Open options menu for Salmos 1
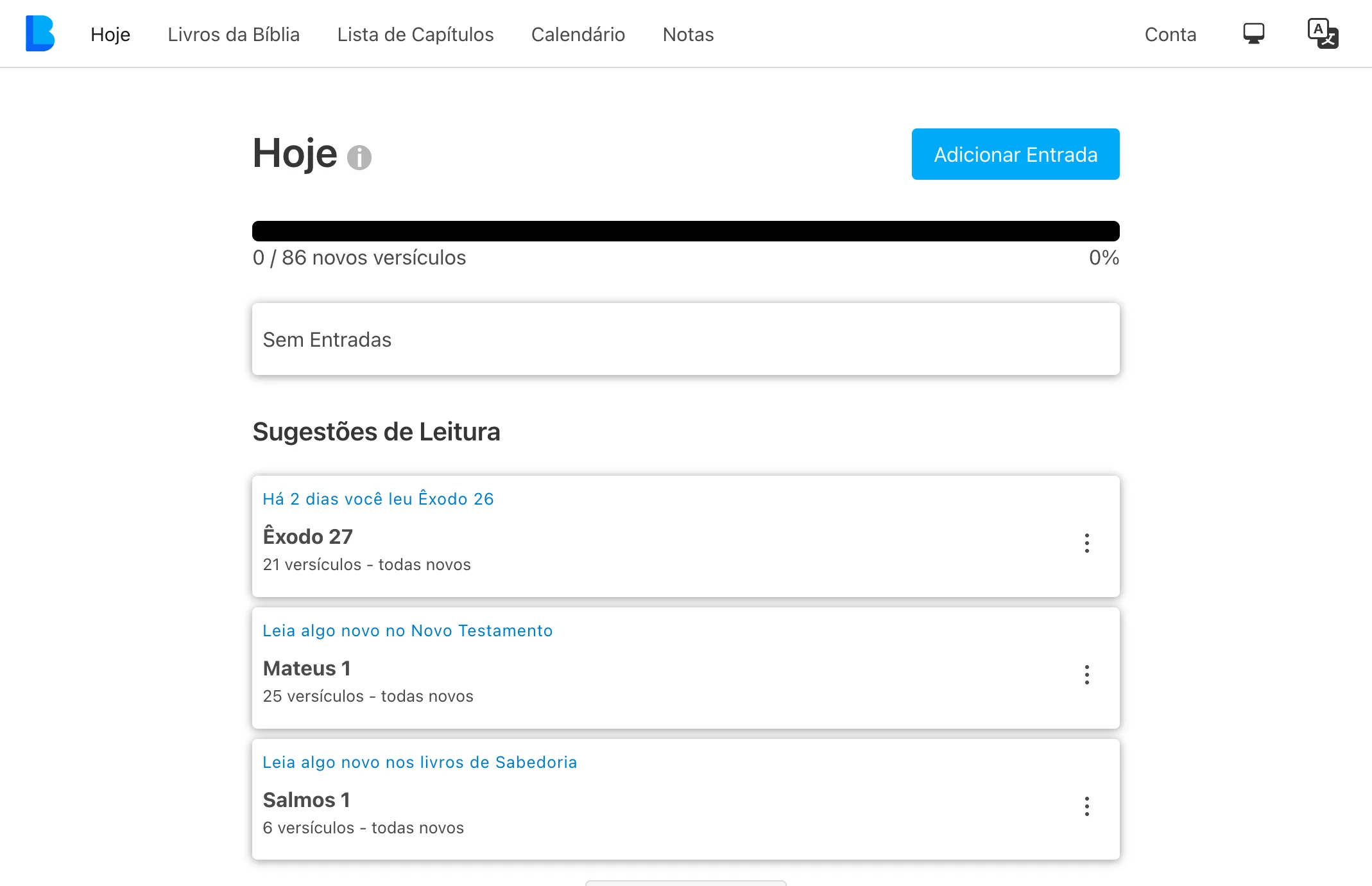This screenshot has height=886, width=1372. (x=1086, y=806)
